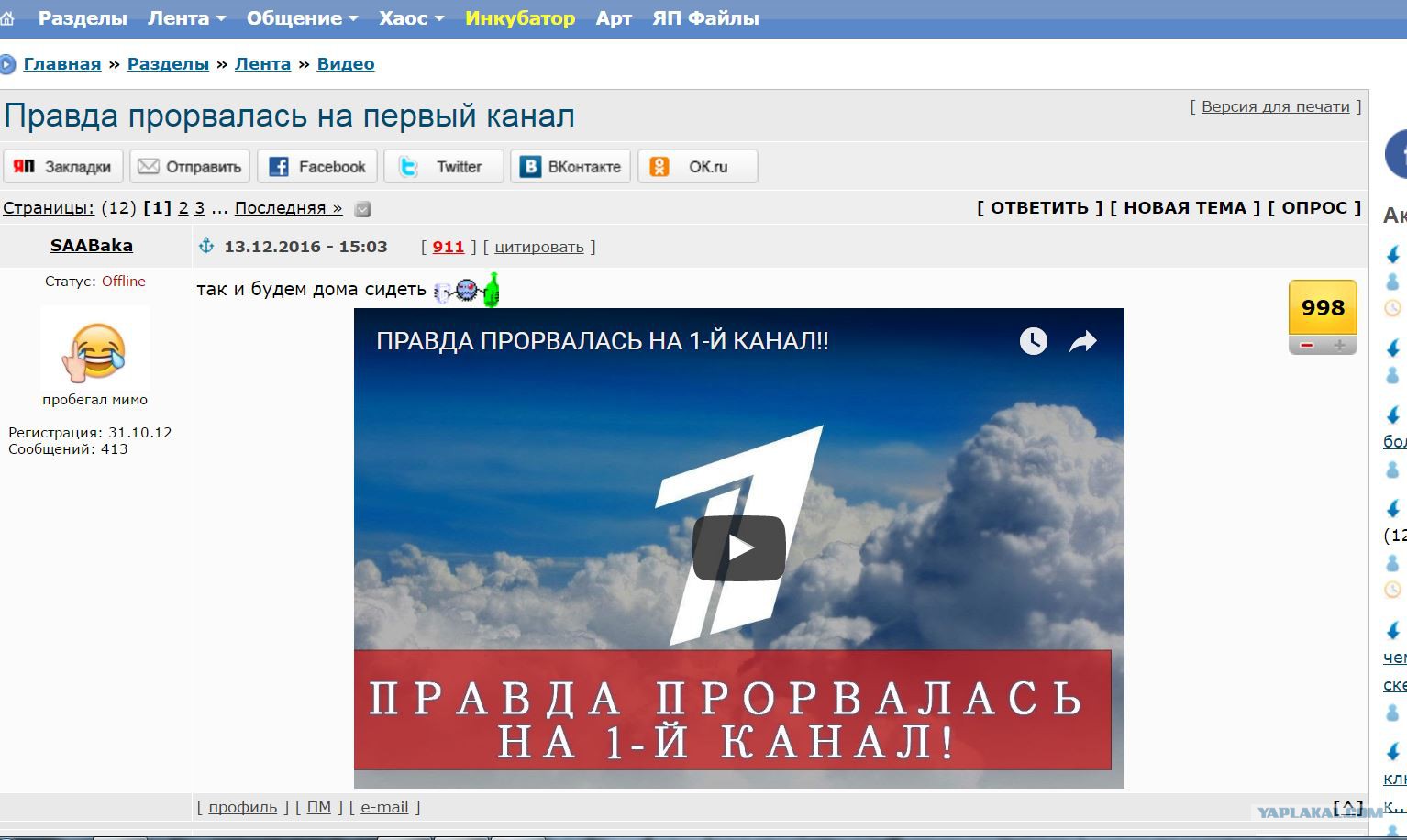
Task: Share the topic on Facebook
Action: coord(317,167)
